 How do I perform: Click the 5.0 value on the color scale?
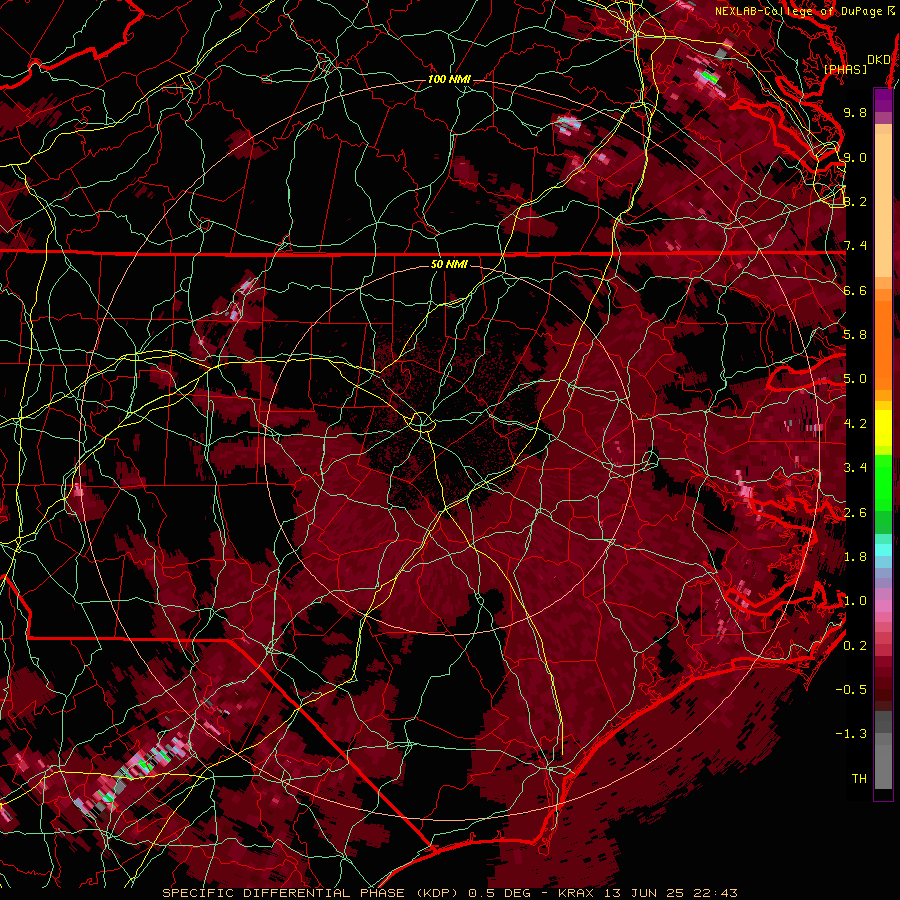point(855,379)
